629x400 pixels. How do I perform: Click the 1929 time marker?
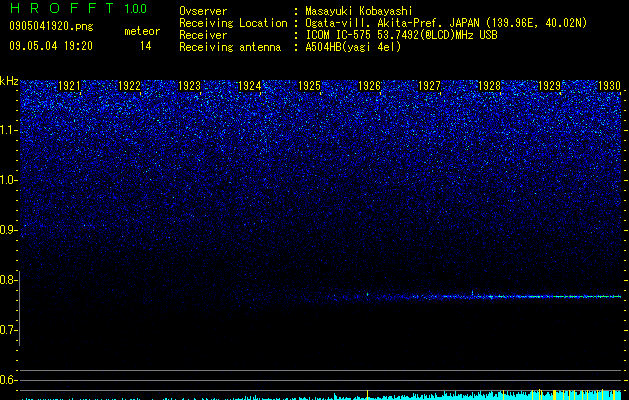[x=549, y=86]
